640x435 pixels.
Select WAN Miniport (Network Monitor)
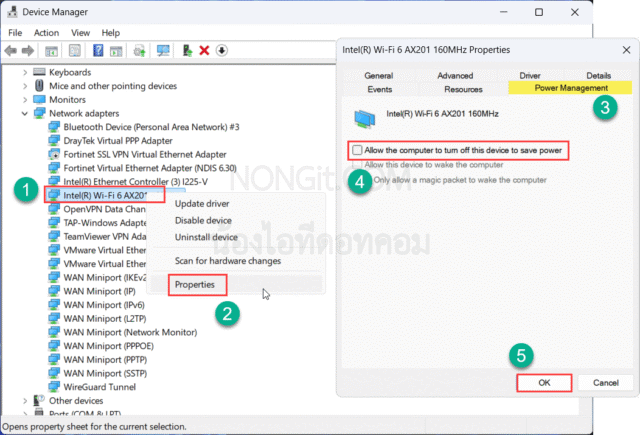(130, 332)
